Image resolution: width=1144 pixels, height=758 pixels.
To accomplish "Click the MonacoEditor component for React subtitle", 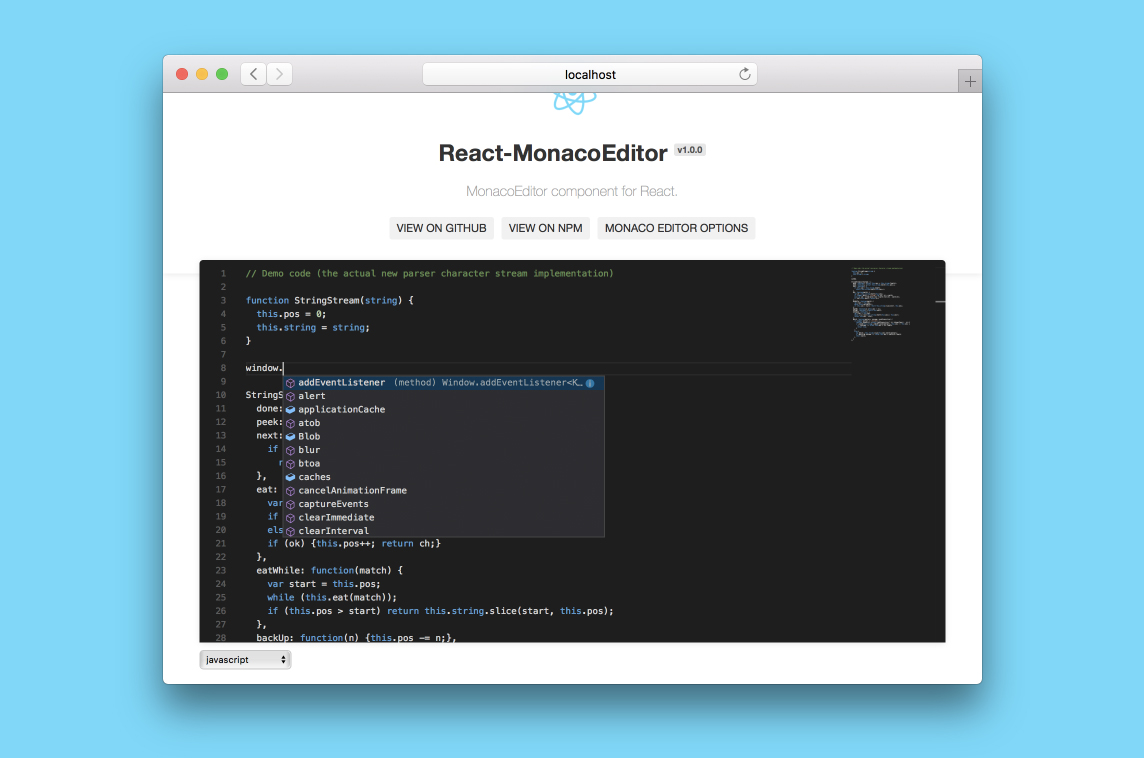I will click(571, 191).
